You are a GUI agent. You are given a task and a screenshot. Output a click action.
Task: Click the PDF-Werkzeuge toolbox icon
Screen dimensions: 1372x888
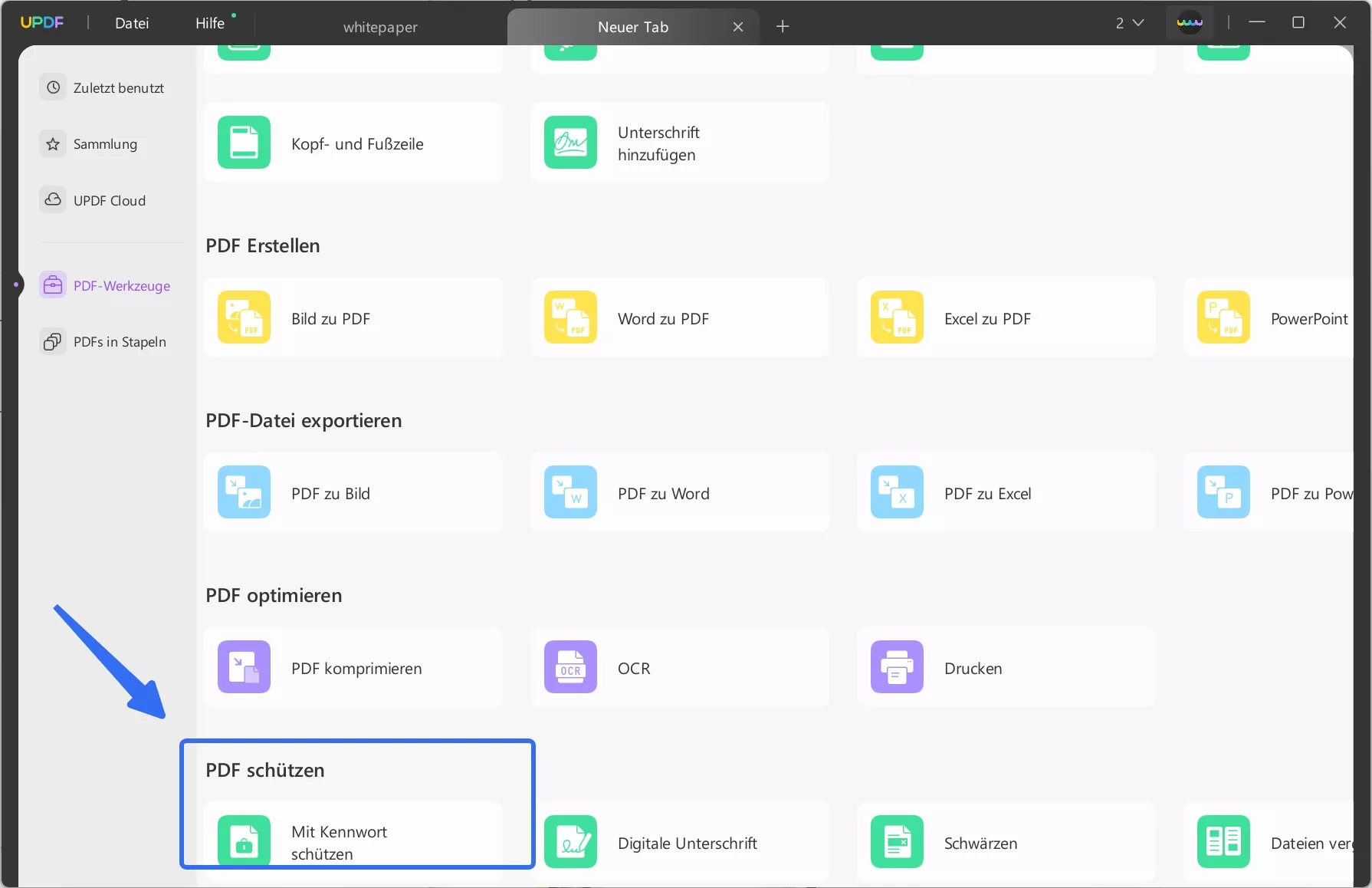point(53,285)
